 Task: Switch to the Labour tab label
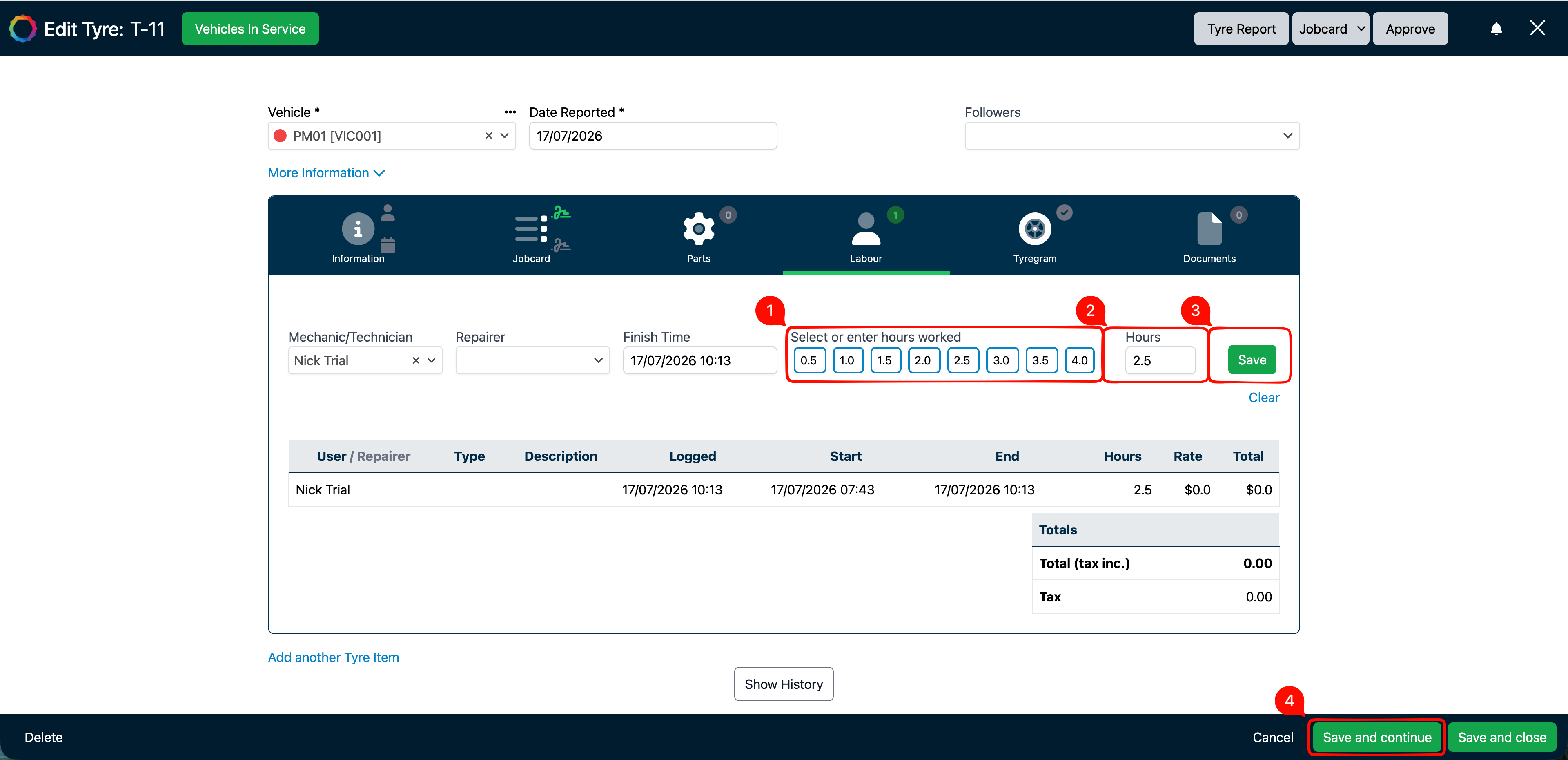point(866,259)
